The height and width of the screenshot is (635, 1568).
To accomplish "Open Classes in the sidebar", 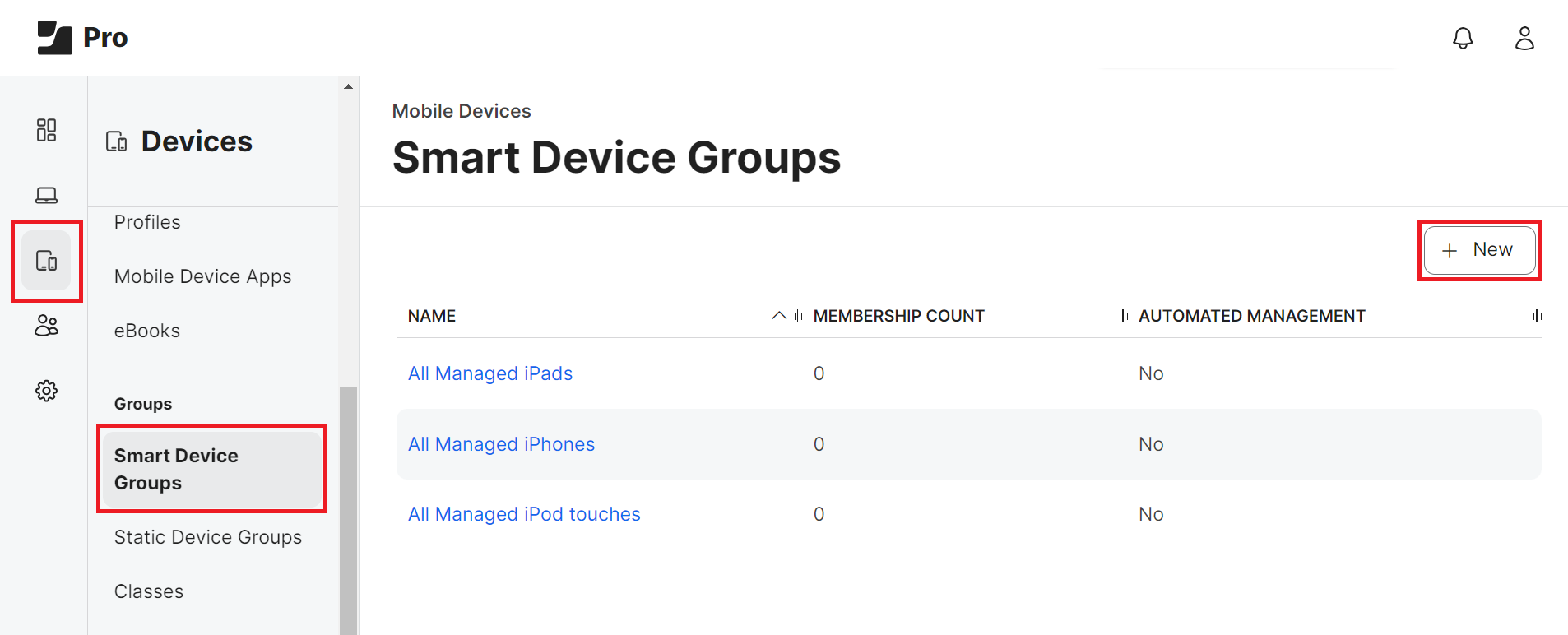I will coord(148,591).
